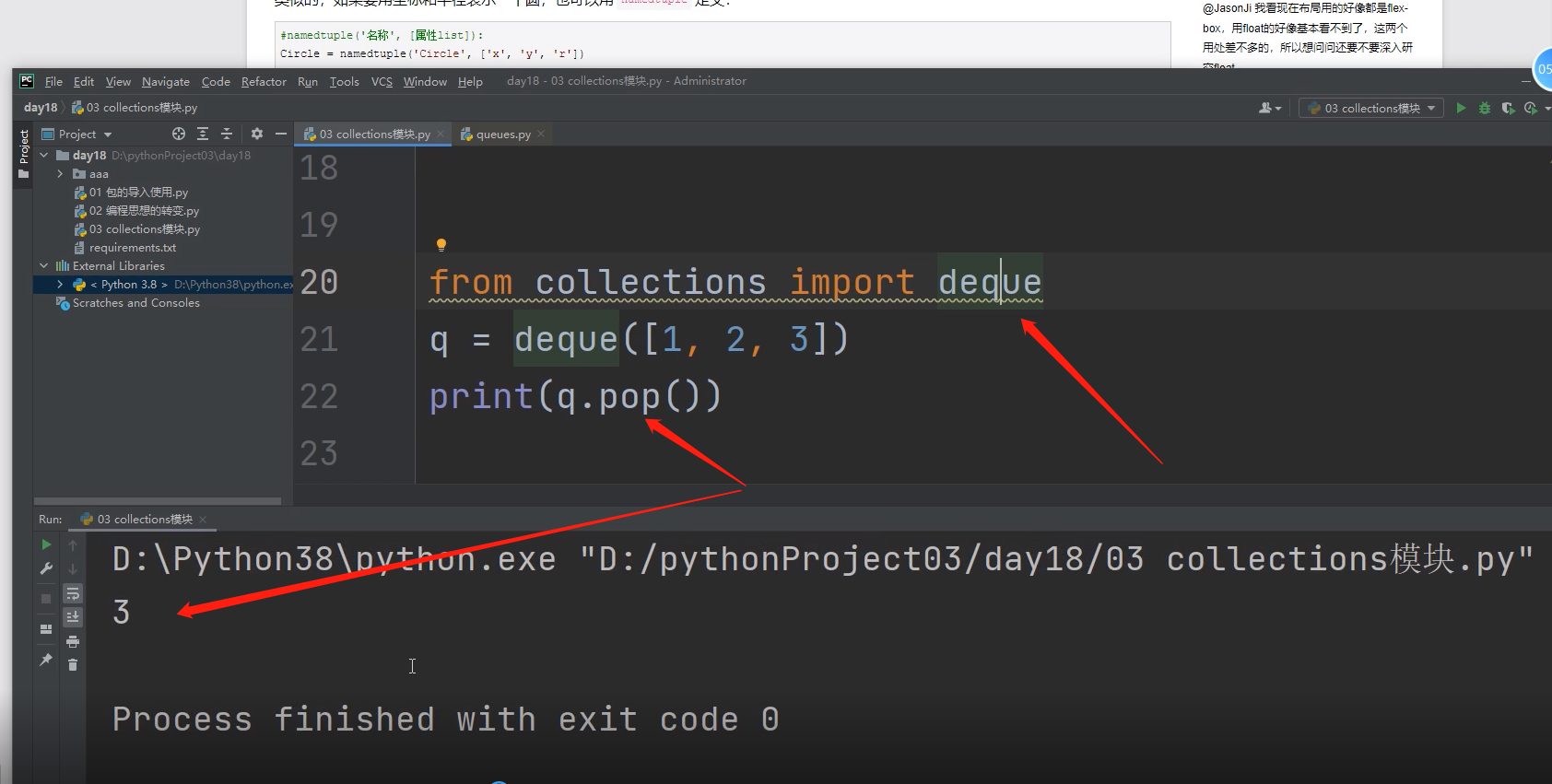Toggle the Project tool window side tab

(23, 155)
